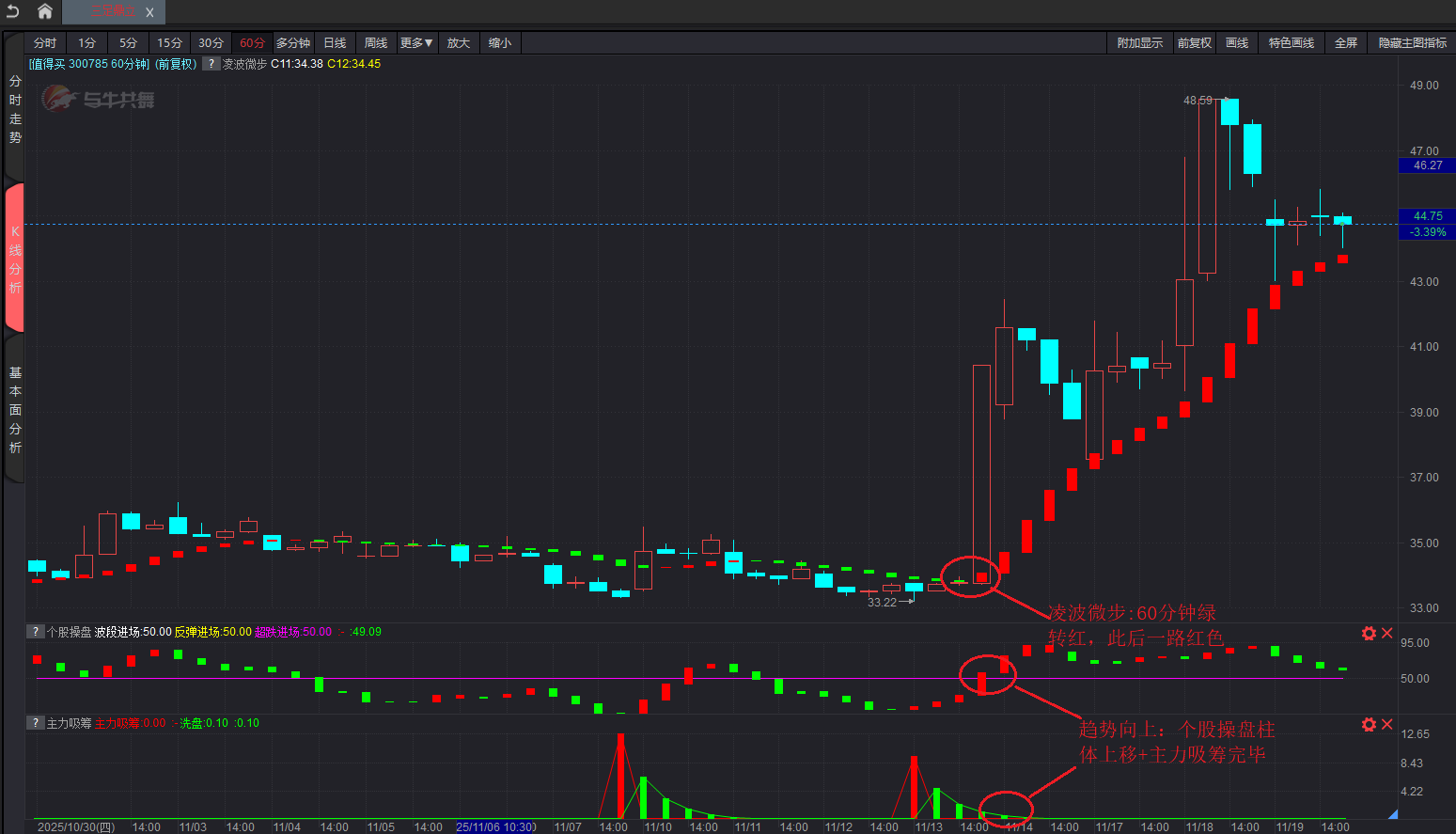Viewport: 1456px width, 834px height.
Task: Expand the 更多 period dropdown
Action: 416,43
